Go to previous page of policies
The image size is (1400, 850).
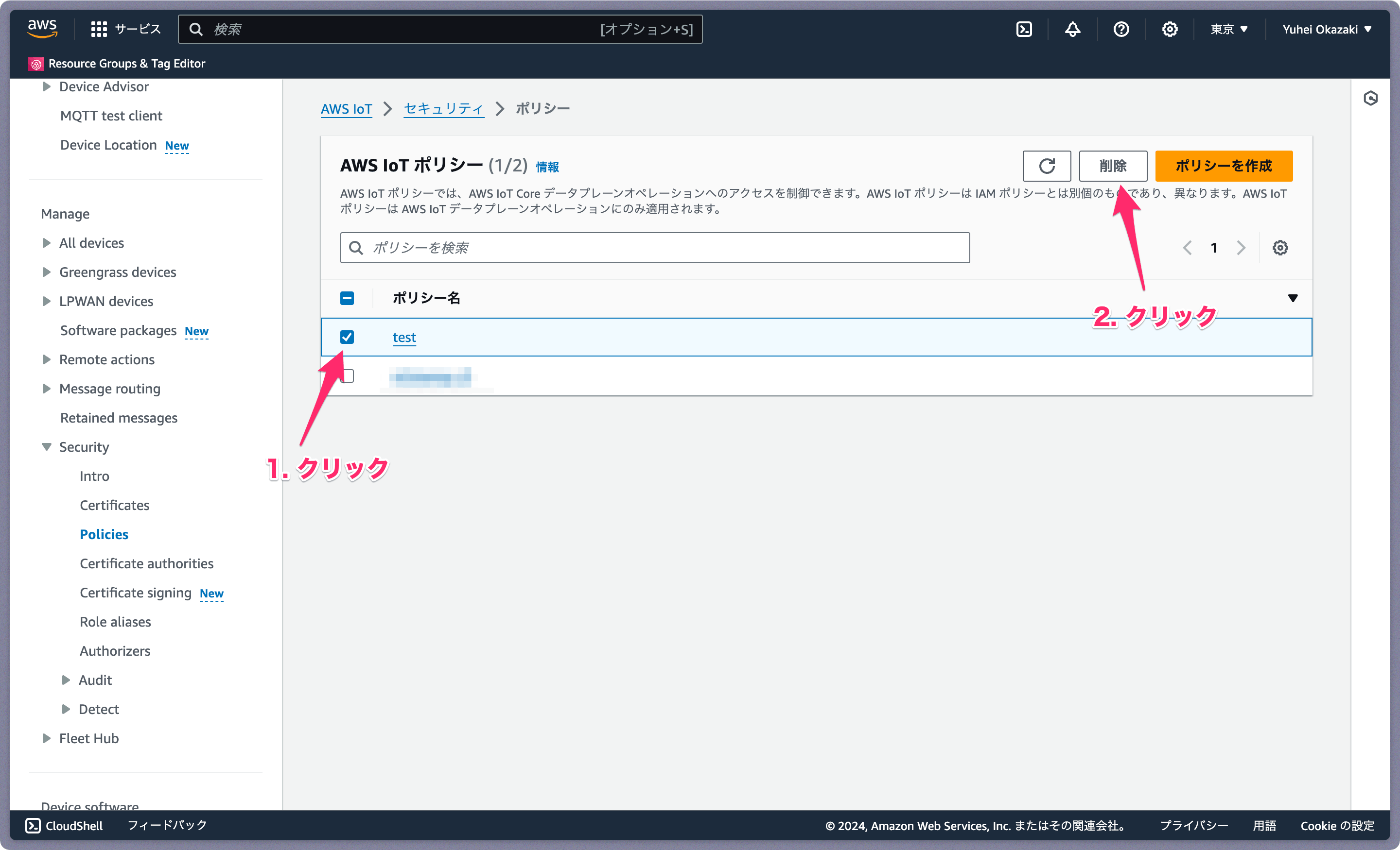(1187, 248)
